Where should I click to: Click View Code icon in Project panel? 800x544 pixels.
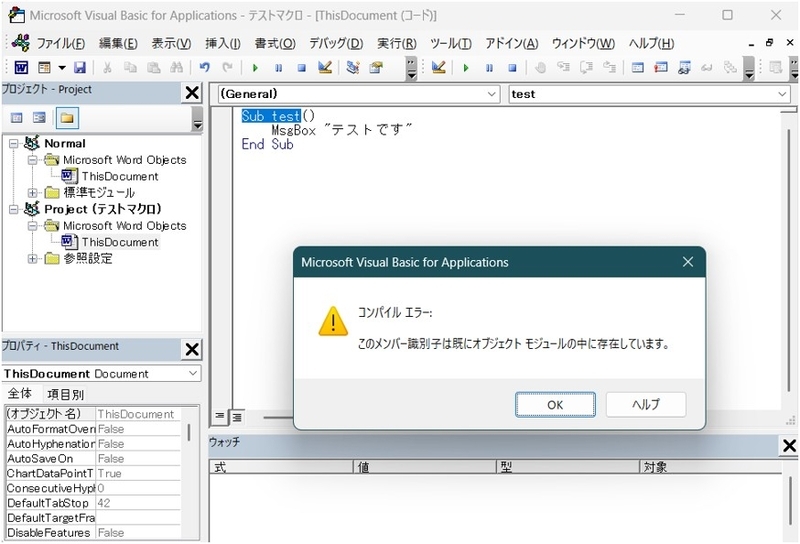point(16,118)
